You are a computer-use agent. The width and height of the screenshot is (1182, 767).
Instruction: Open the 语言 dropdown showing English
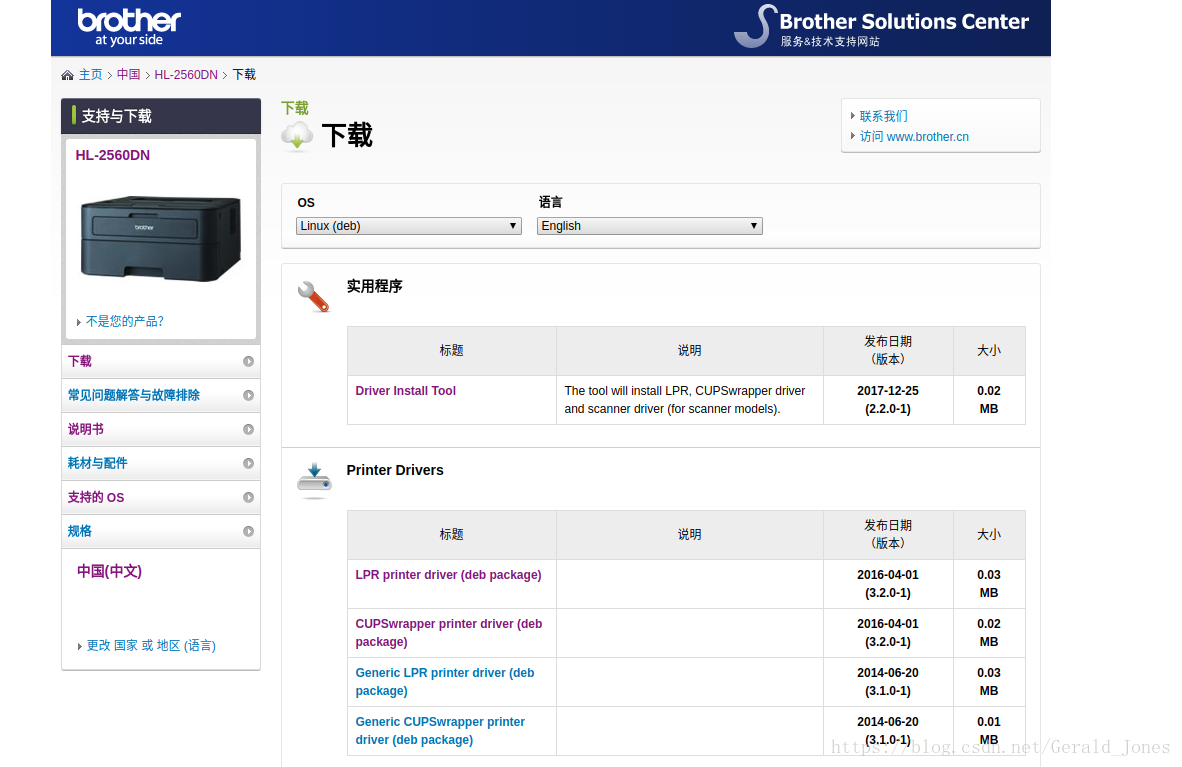click(x=650, y=225)
